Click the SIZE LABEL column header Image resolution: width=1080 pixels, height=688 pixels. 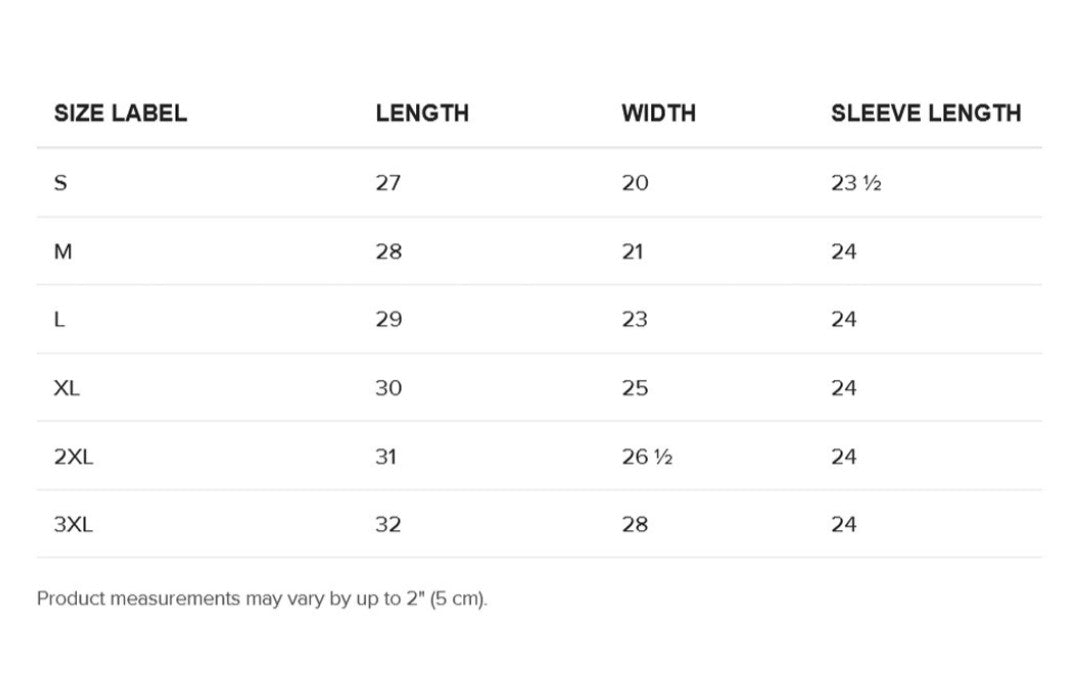120,113
